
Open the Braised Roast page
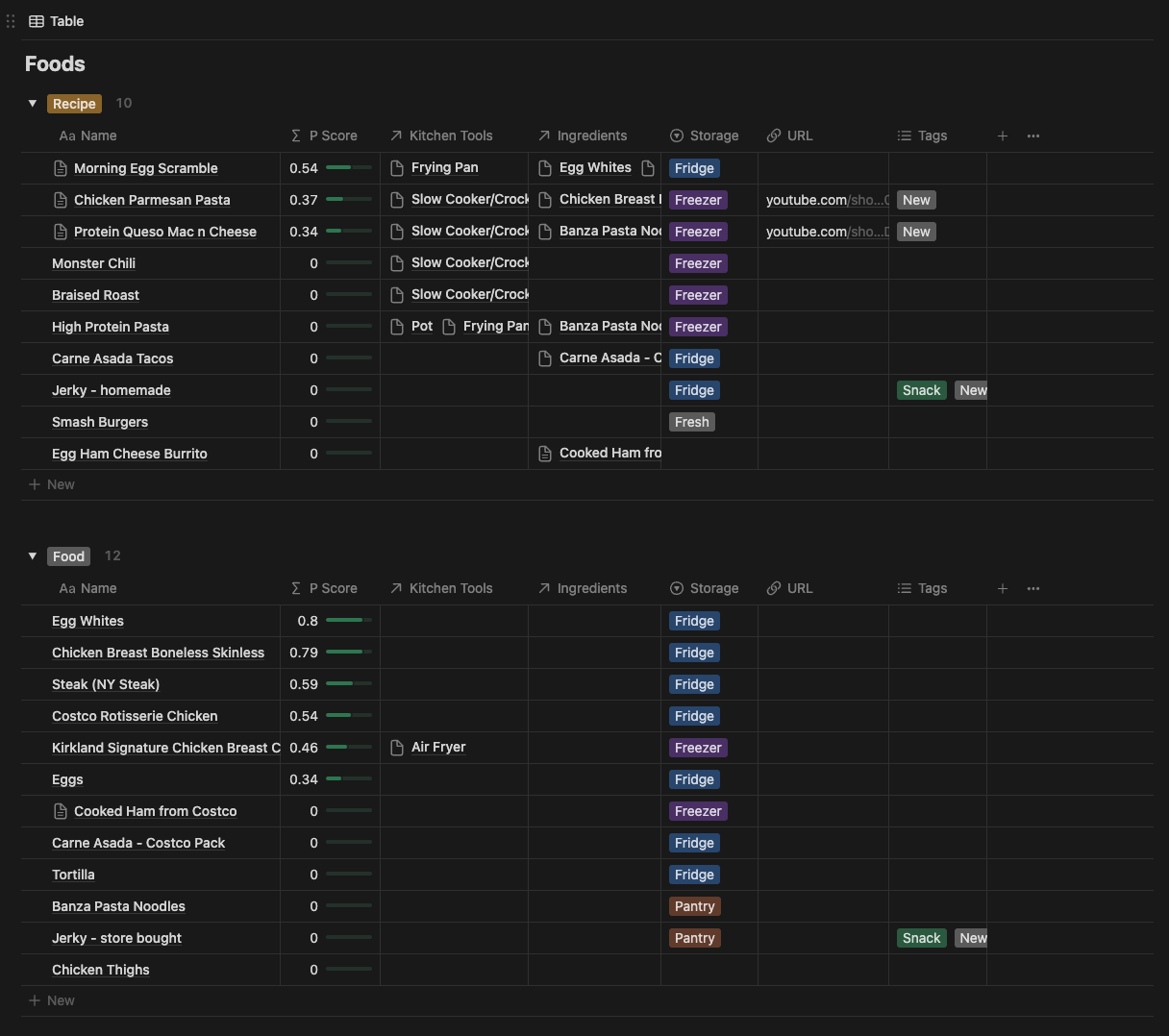(95, 295)
